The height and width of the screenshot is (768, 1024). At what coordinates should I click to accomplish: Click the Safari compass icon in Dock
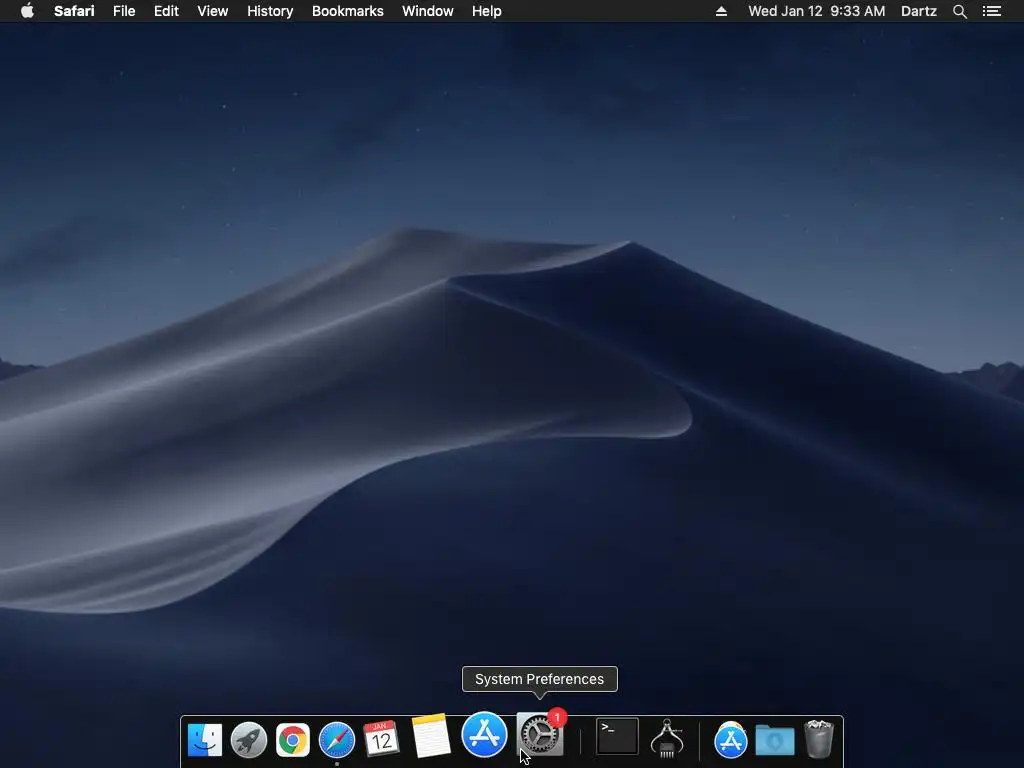click(x=337, y=740)
